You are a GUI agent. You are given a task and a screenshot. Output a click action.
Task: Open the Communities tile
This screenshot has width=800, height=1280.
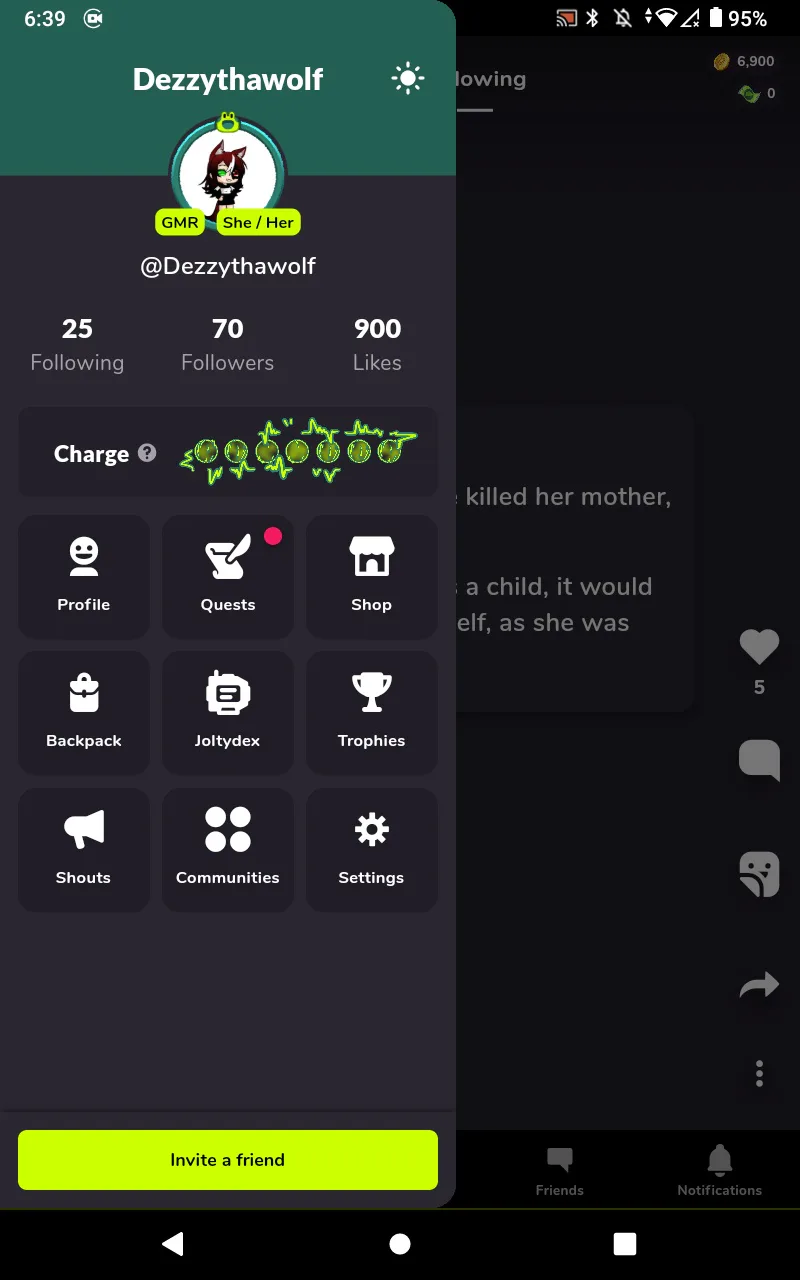click(x=228, y=849)
